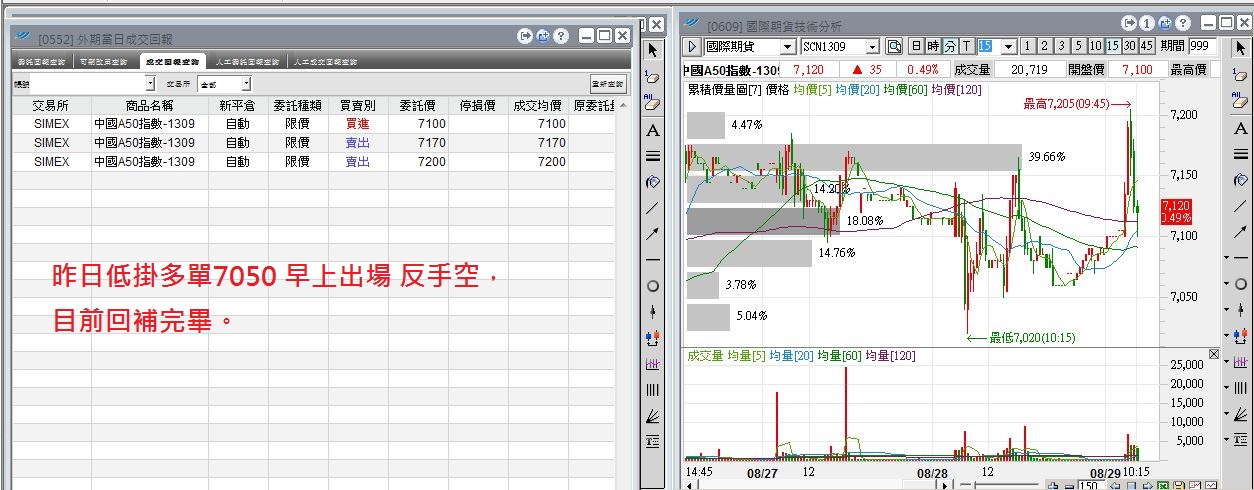
Task: Choose the erase-one-object eraser tool
Action: (653, 76)
